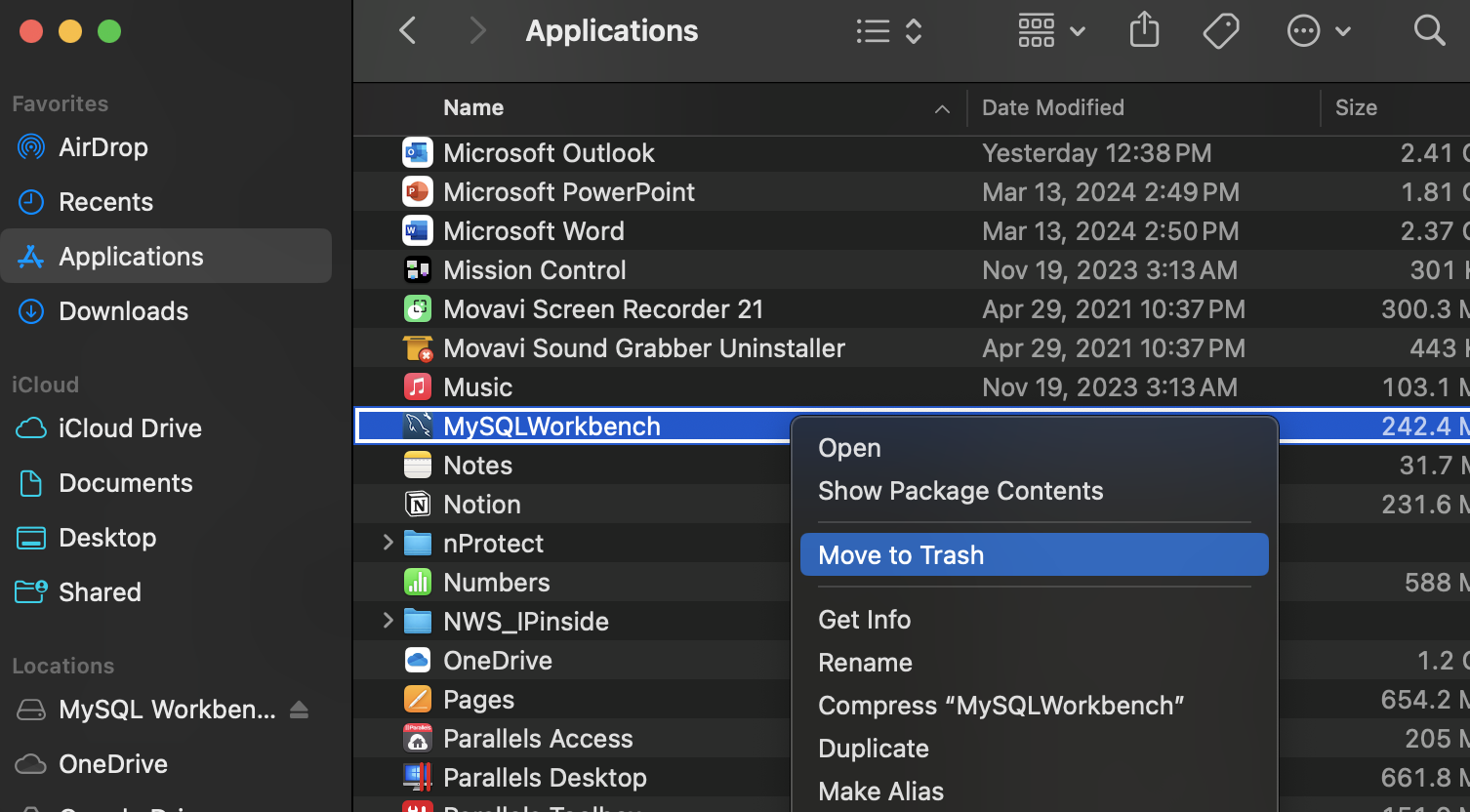The height and width of the screenshot is (812, 1470).
Task: Eject the MySQL Workbench volume
Action: [x=300, y=710]
